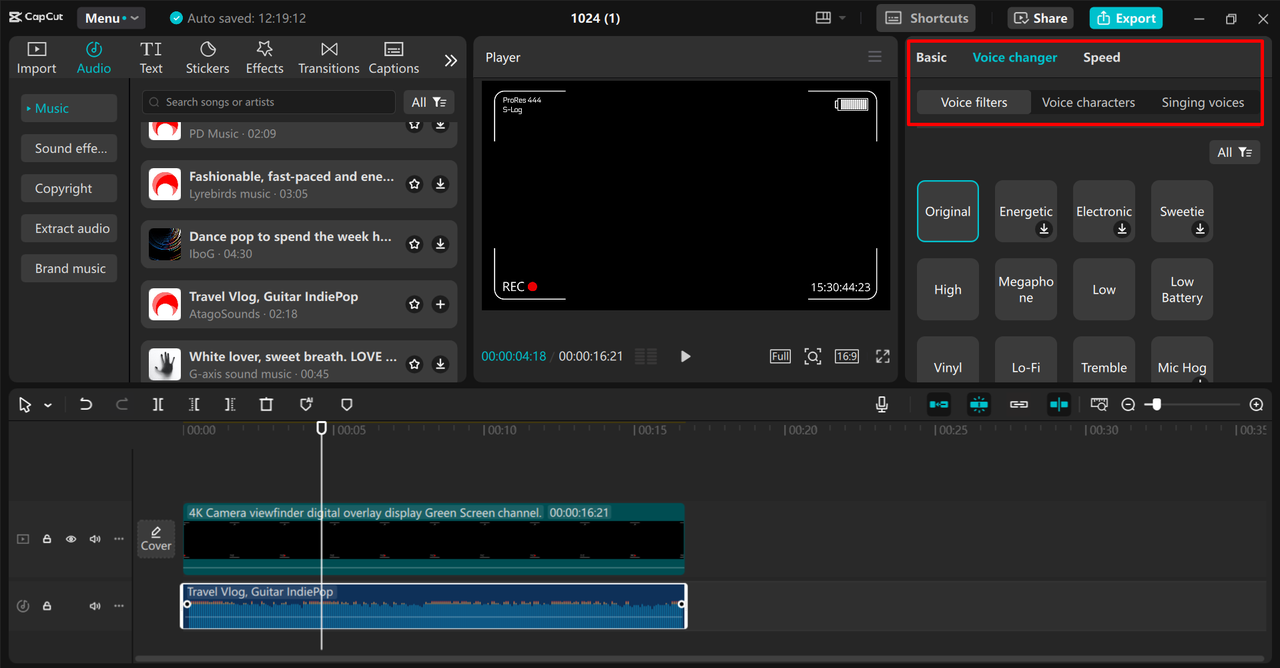Click the Export button
This screenshot has width=1280, height=668.
coord(1126,18)
